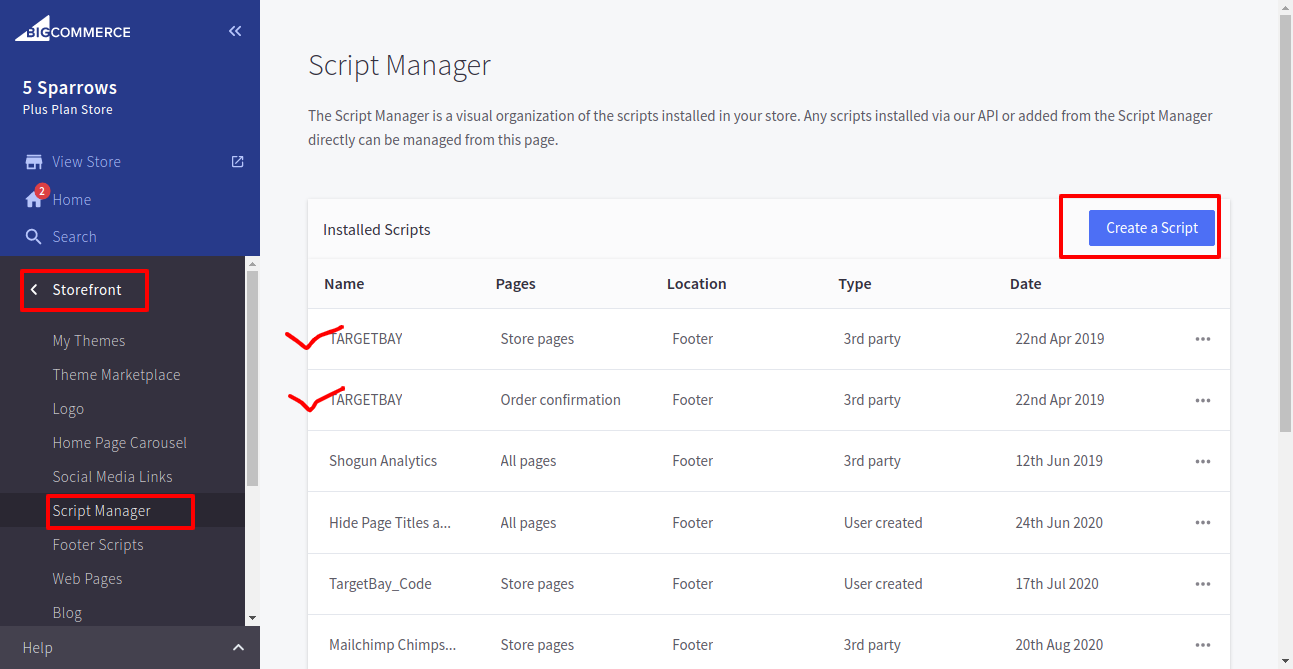This screenshot has height=669, width=1293.
Task: Click sidebar scrollbar down arrow
Action: click(x=252, y=619)
